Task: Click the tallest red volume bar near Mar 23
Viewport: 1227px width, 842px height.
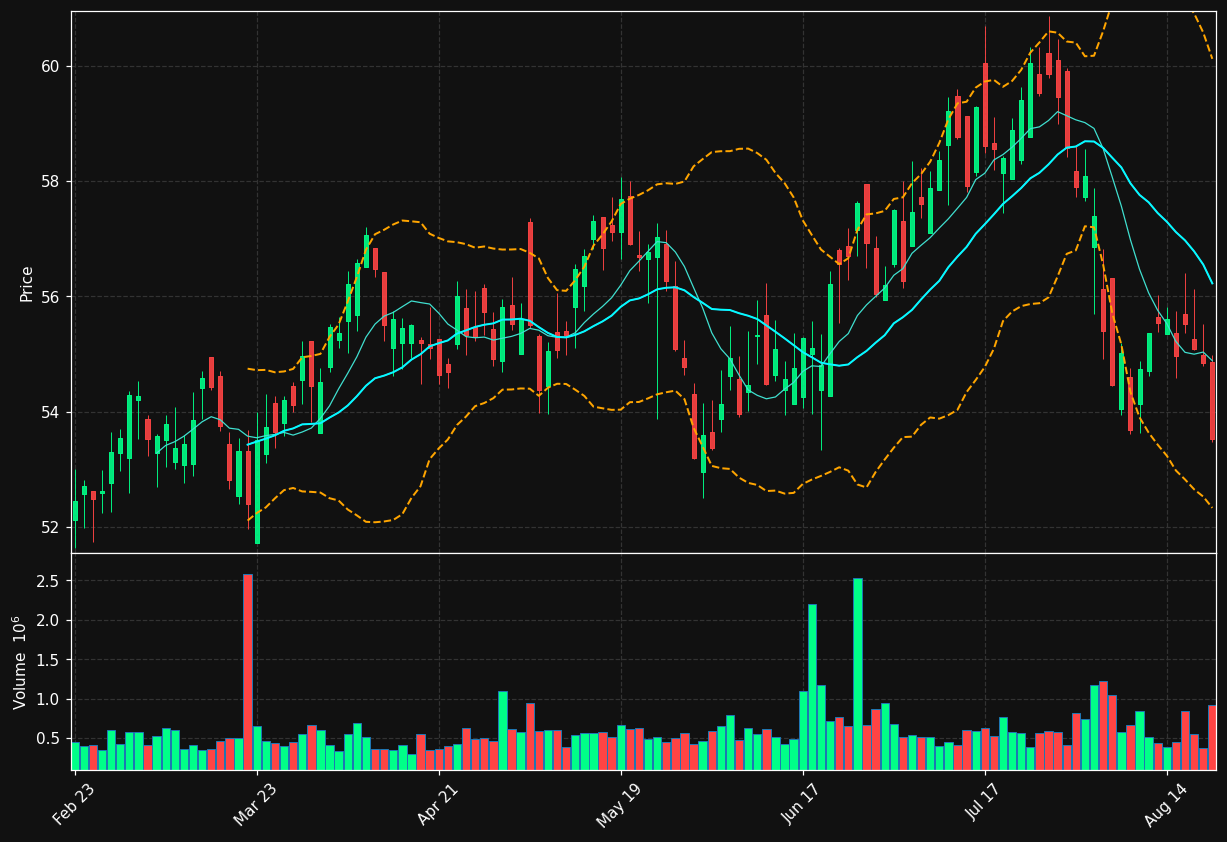Action: [x=248, y=672]
